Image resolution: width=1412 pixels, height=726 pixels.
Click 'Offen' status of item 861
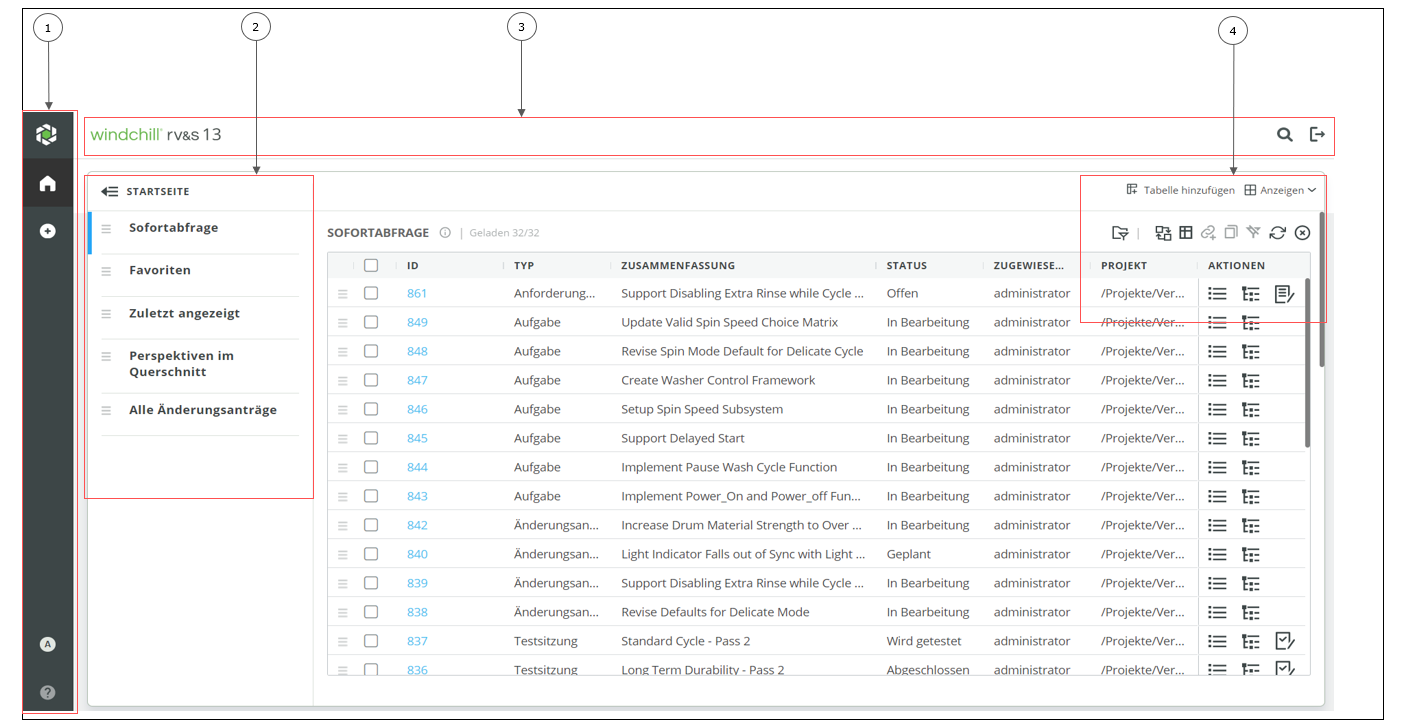tap(902, 294)
